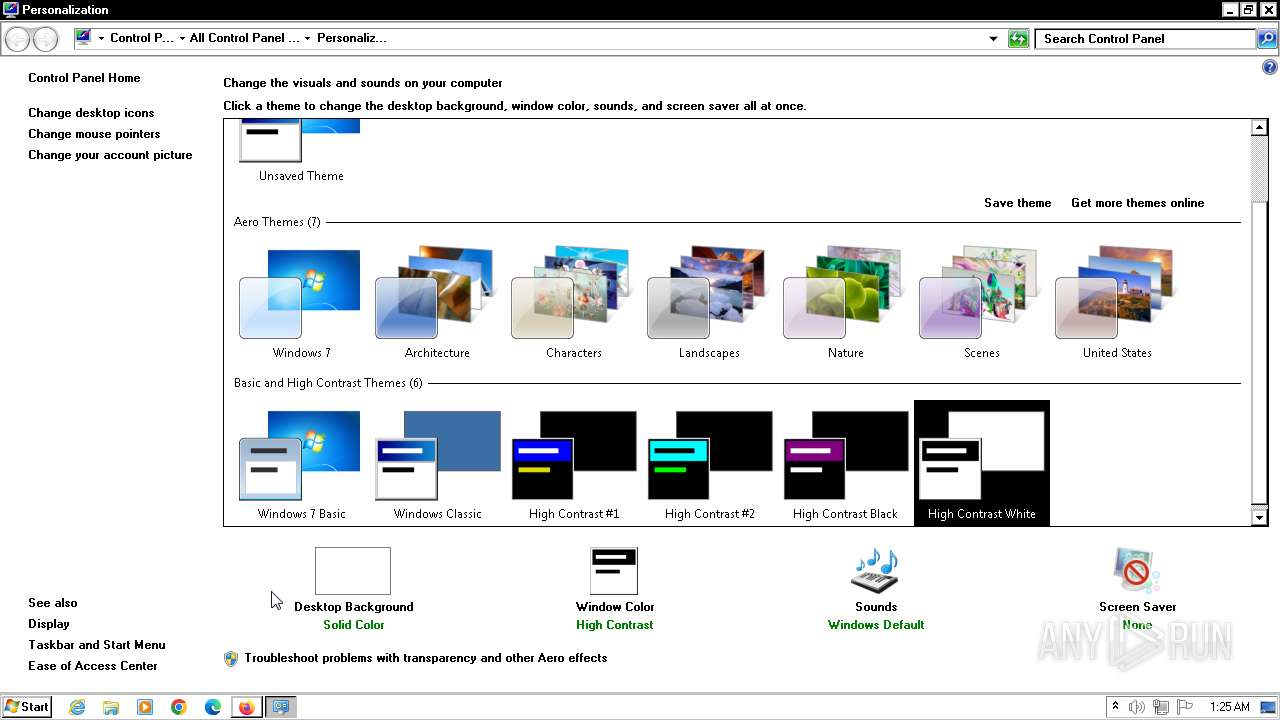The image size is (1280, 720).
Task: Click the back navigation arrow
Action: coord(17,39)
